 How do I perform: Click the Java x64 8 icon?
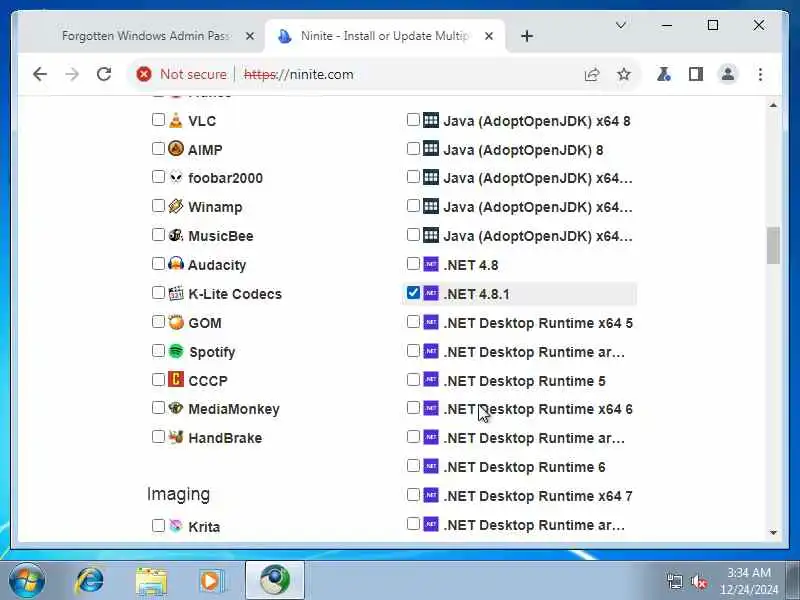431,120
